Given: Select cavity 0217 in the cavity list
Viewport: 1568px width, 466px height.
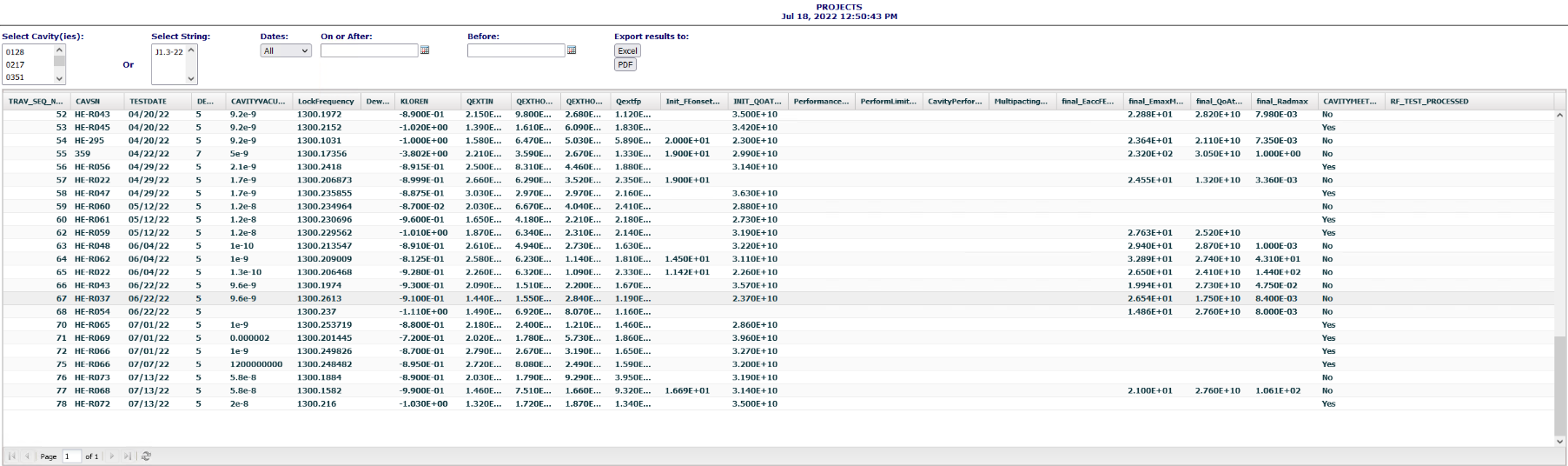Looking at the screenshot, I should click(x=16, y=64).
